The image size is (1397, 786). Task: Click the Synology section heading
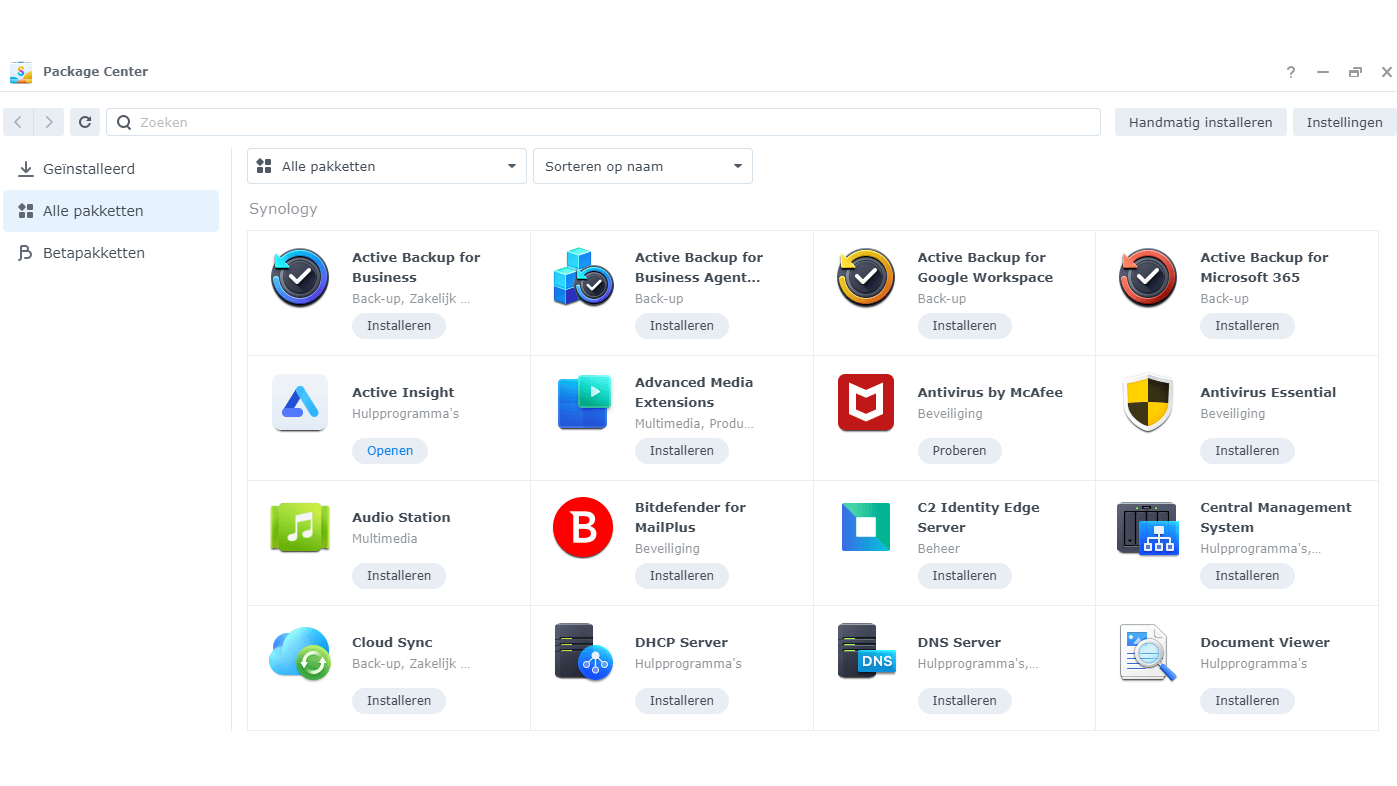(283, 209)
